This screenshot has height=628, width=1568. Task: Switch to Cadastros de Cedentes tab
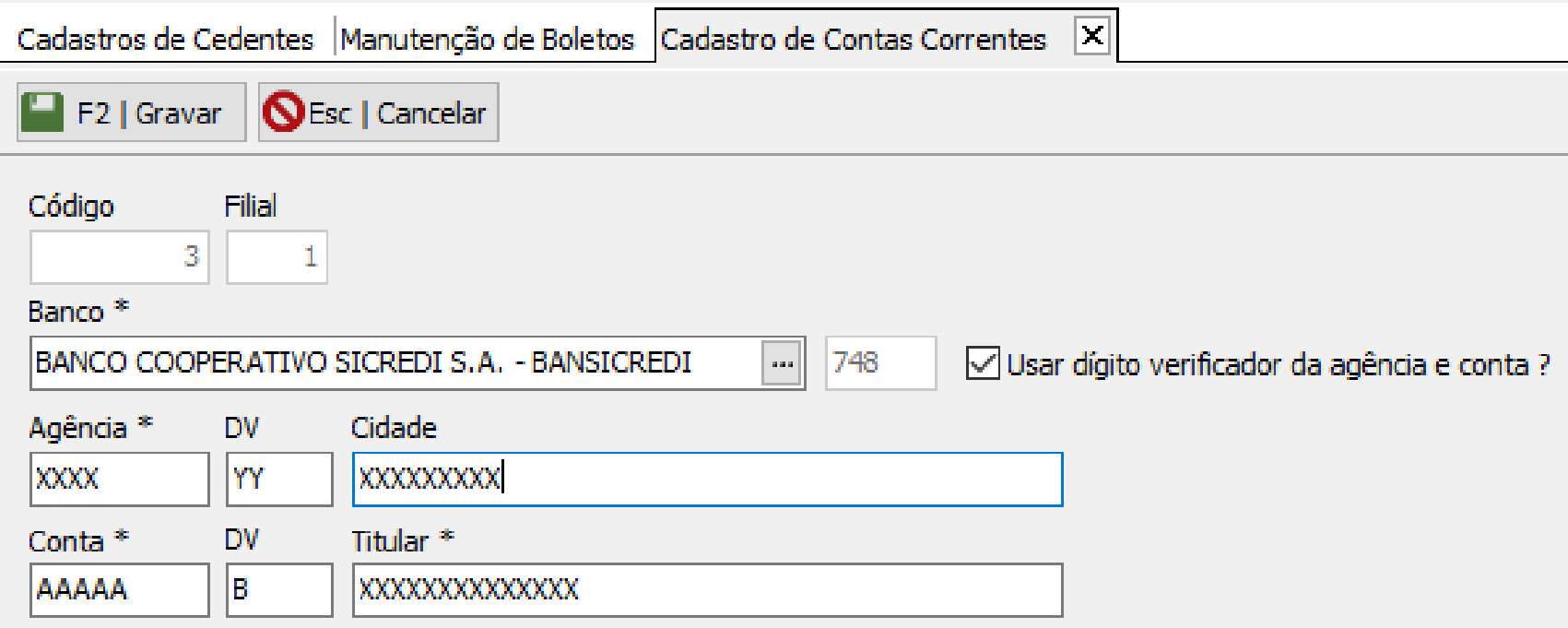coord(165,39)
